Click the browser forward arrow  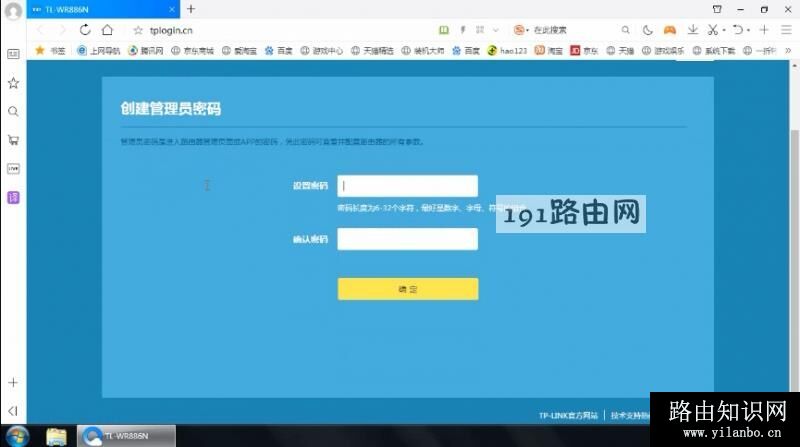click(62, 30)
